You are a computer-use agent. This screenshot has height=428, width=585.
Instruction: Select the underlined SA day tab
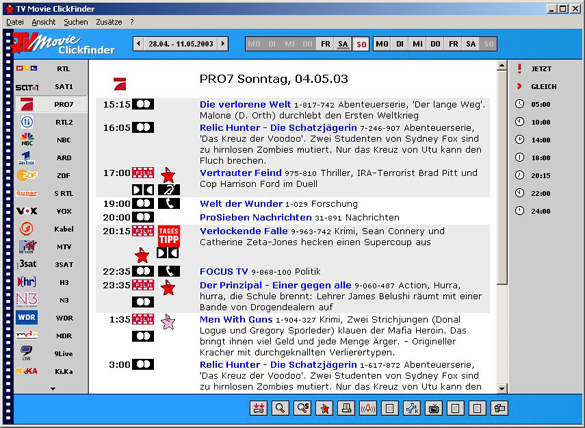343,44
